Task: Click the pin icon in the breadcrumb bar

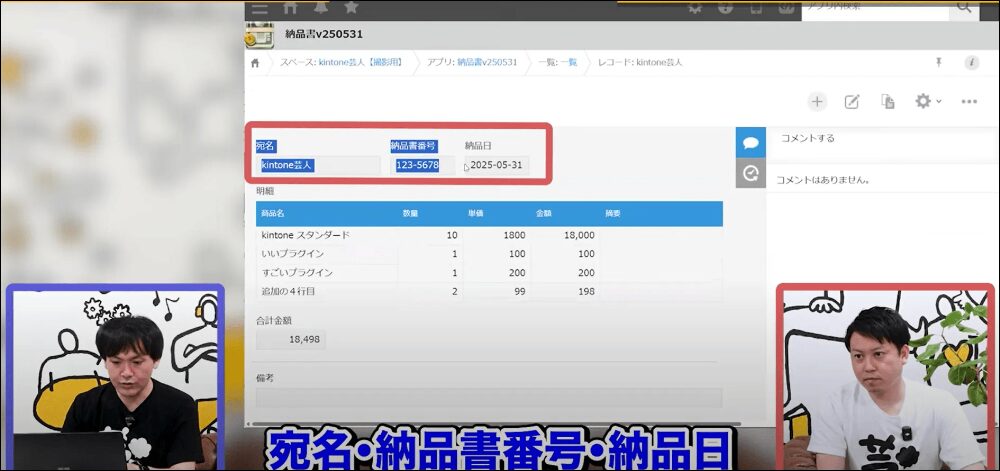Action: coord(939,62)
